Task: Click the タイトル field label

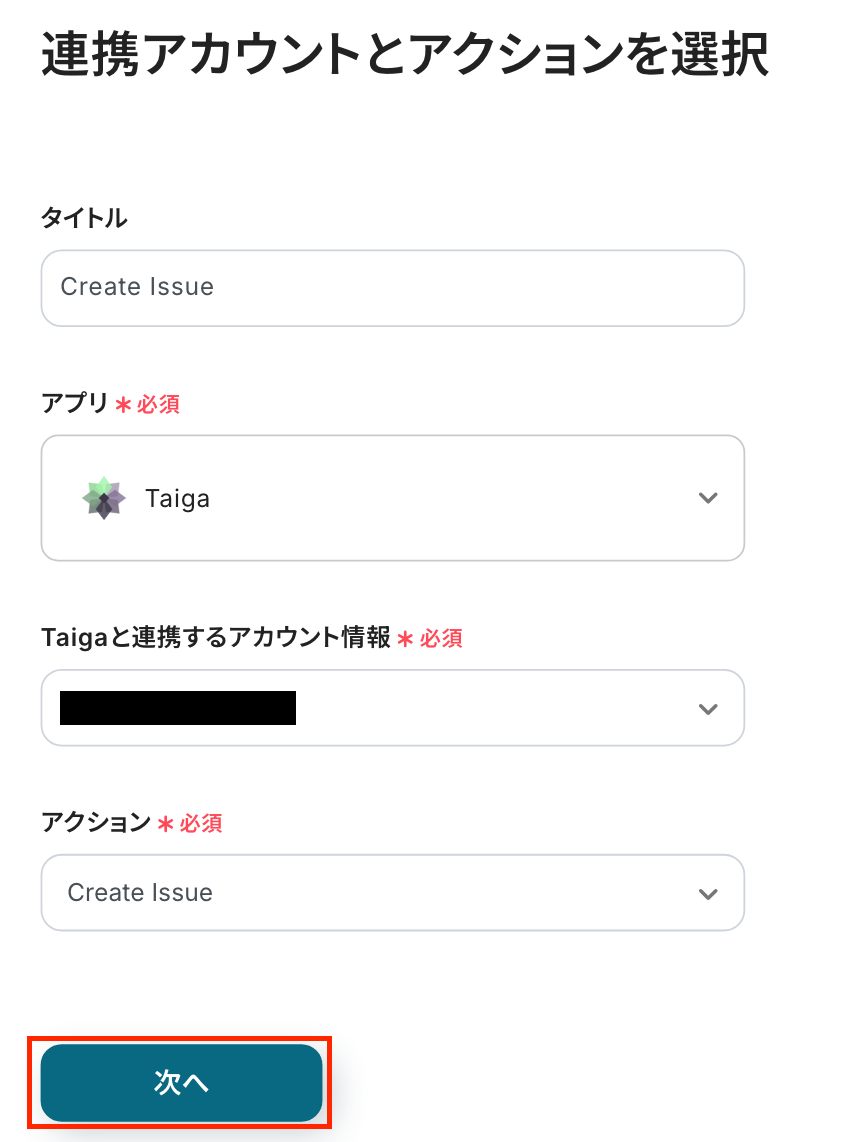Action: (84, 218)
